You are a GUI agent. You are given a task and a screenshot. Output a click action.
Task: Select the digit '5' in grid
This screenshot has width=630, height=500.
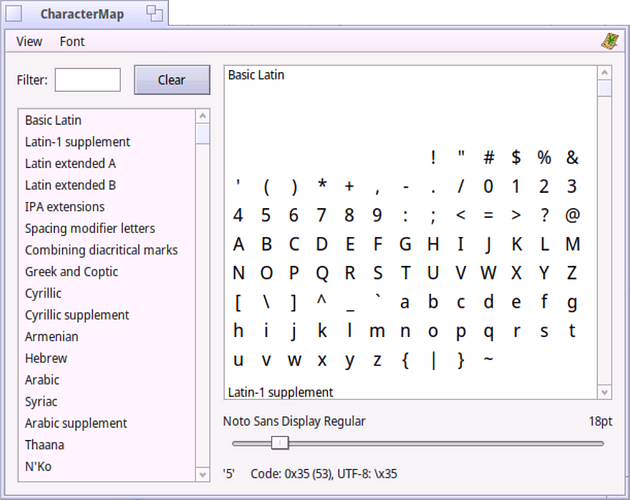pos(266,215)
